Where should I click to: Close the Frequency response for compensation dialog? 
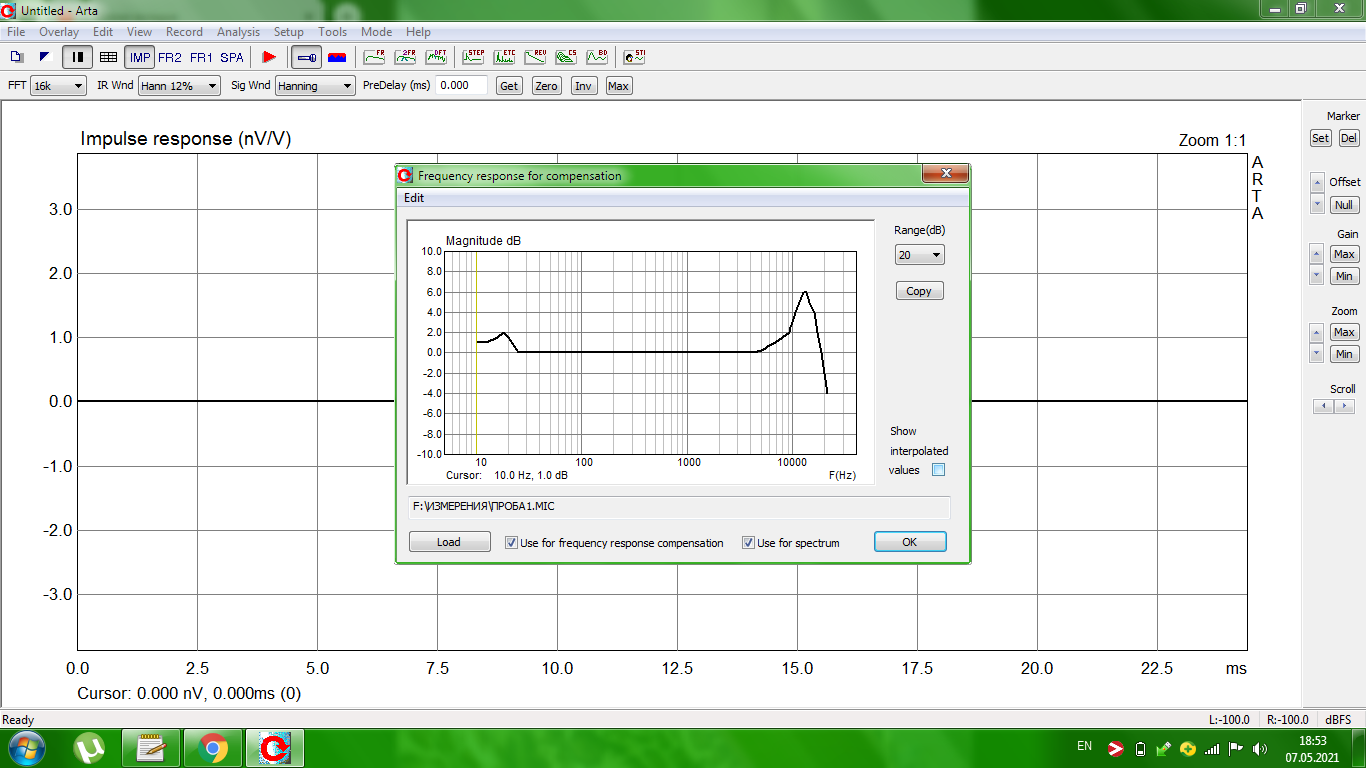click(944, 174)
